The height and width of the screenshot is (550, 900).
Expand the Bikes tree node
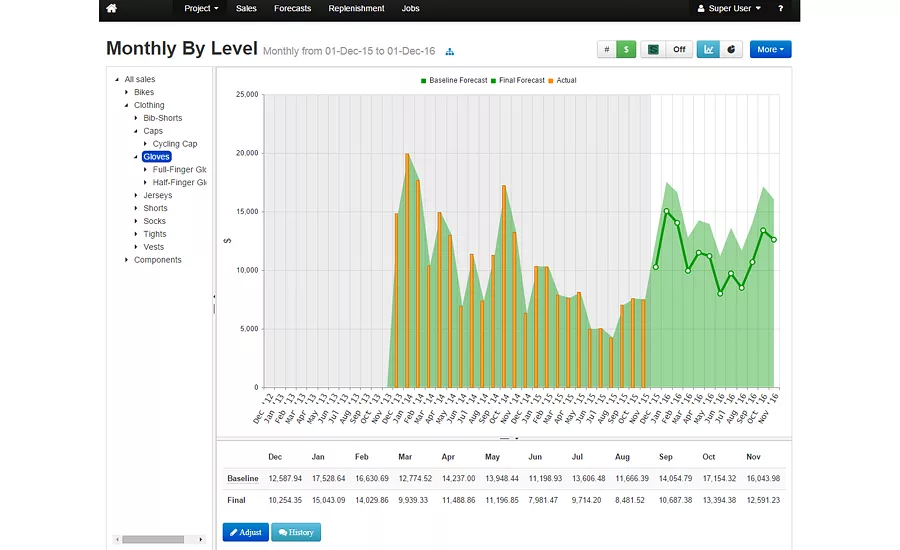(127, 92)
